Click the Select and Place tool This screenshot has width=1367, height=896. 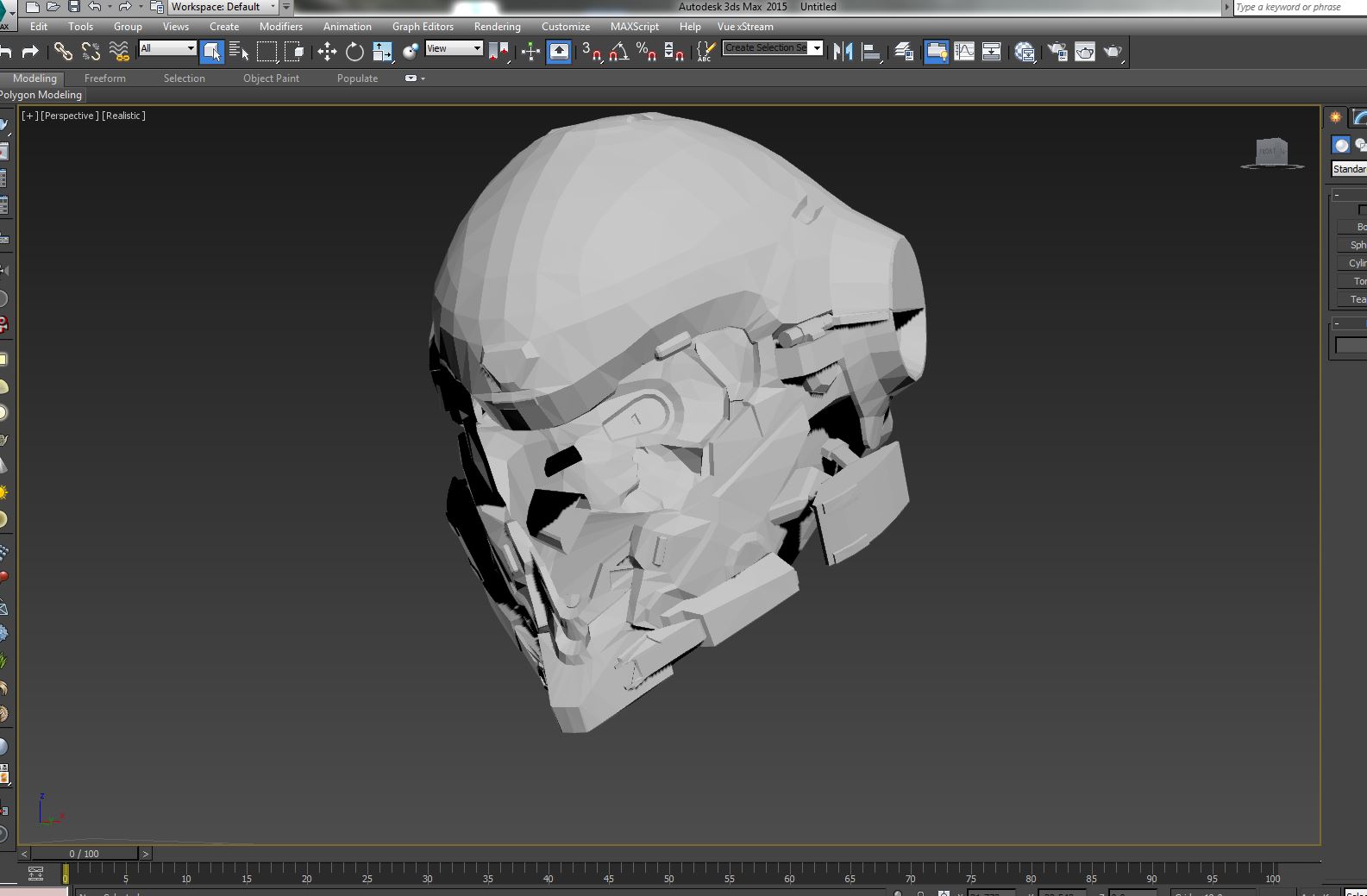[411, 52]
